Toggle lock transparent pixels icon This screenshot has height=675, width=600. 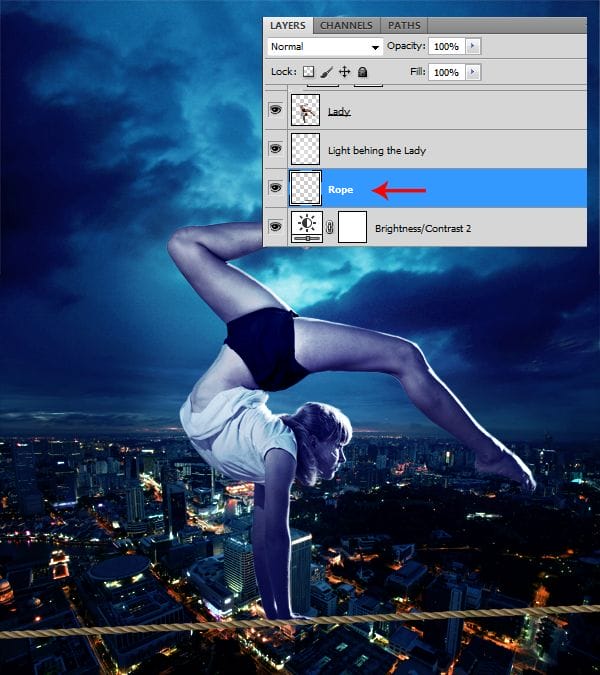click(x=309, y=72)
